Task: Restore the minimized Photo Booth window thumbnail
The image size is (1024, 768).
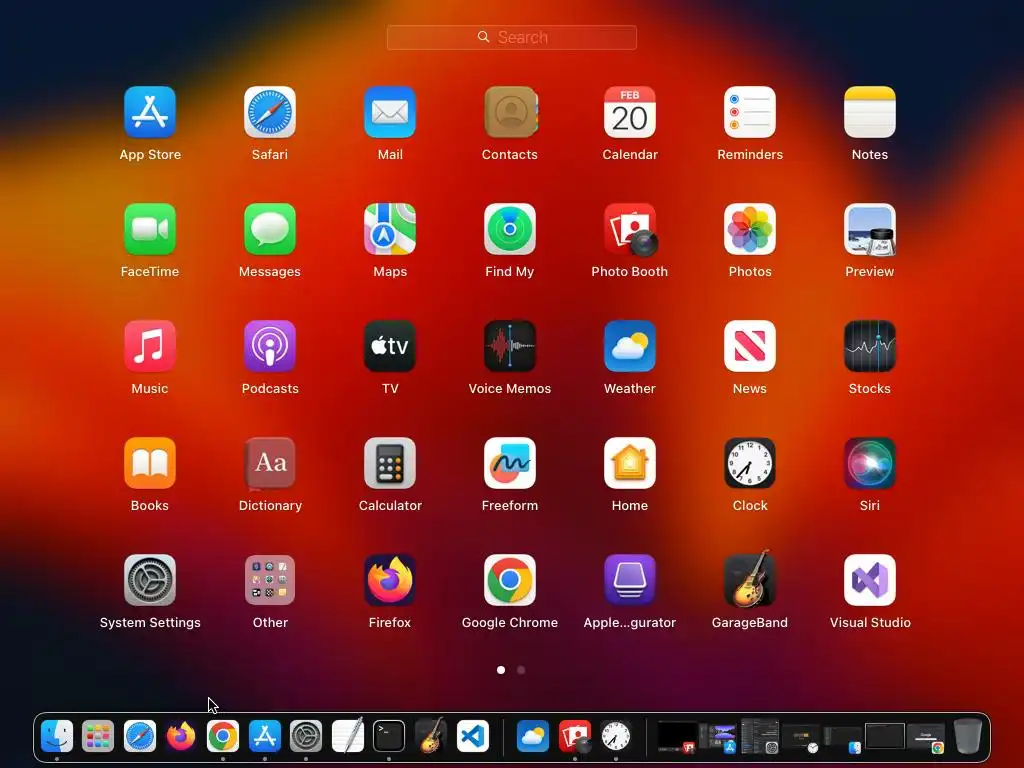Action: (x=677, y=737)
